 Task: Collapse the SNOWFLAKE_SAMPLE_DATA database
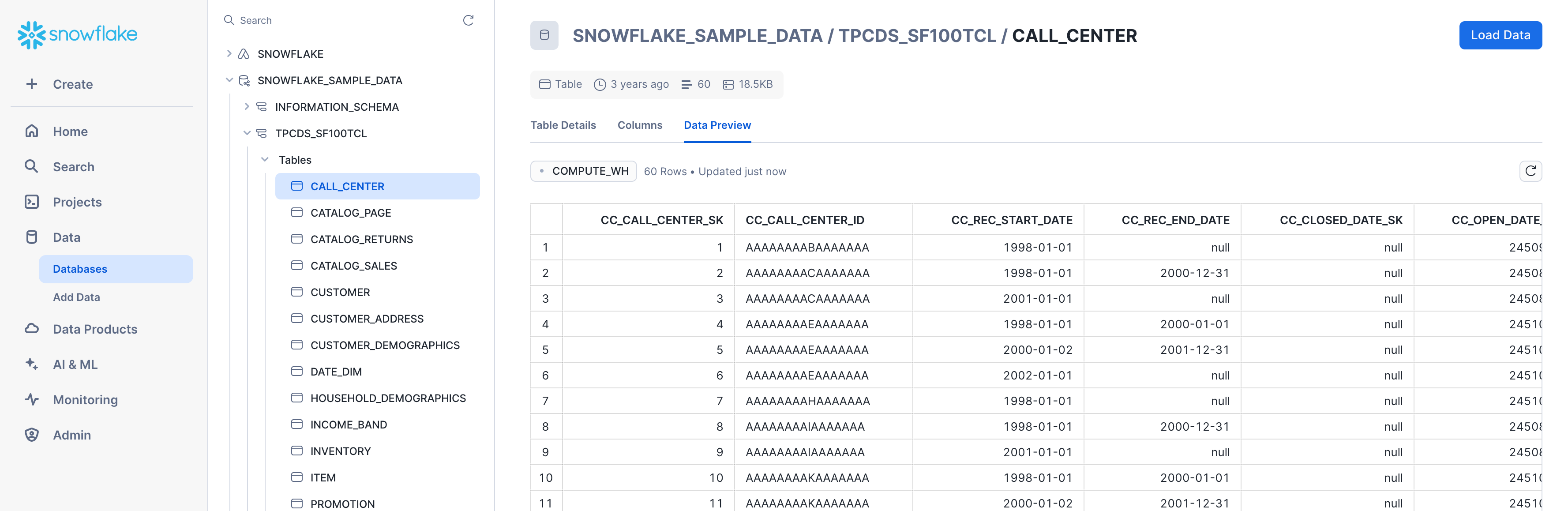point(229,80)
